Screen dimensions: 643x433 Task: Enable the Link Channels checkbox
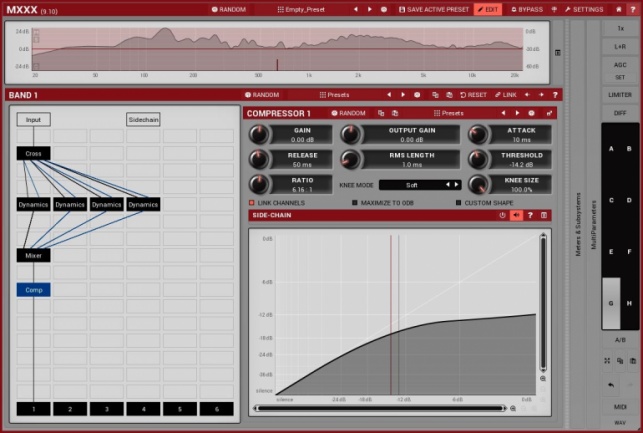[252, 203]
